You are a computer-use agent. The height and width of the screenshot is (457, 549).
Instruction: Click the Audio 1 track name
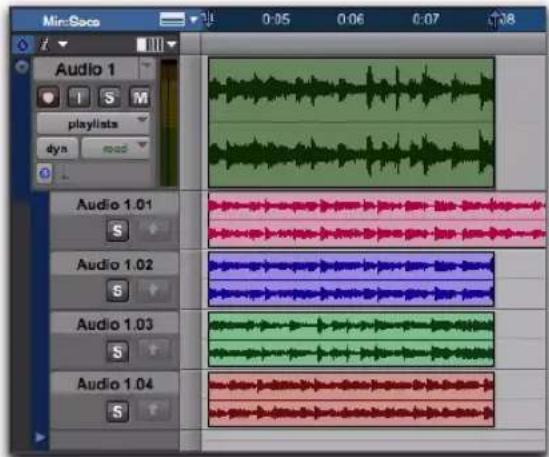point(85,69)
